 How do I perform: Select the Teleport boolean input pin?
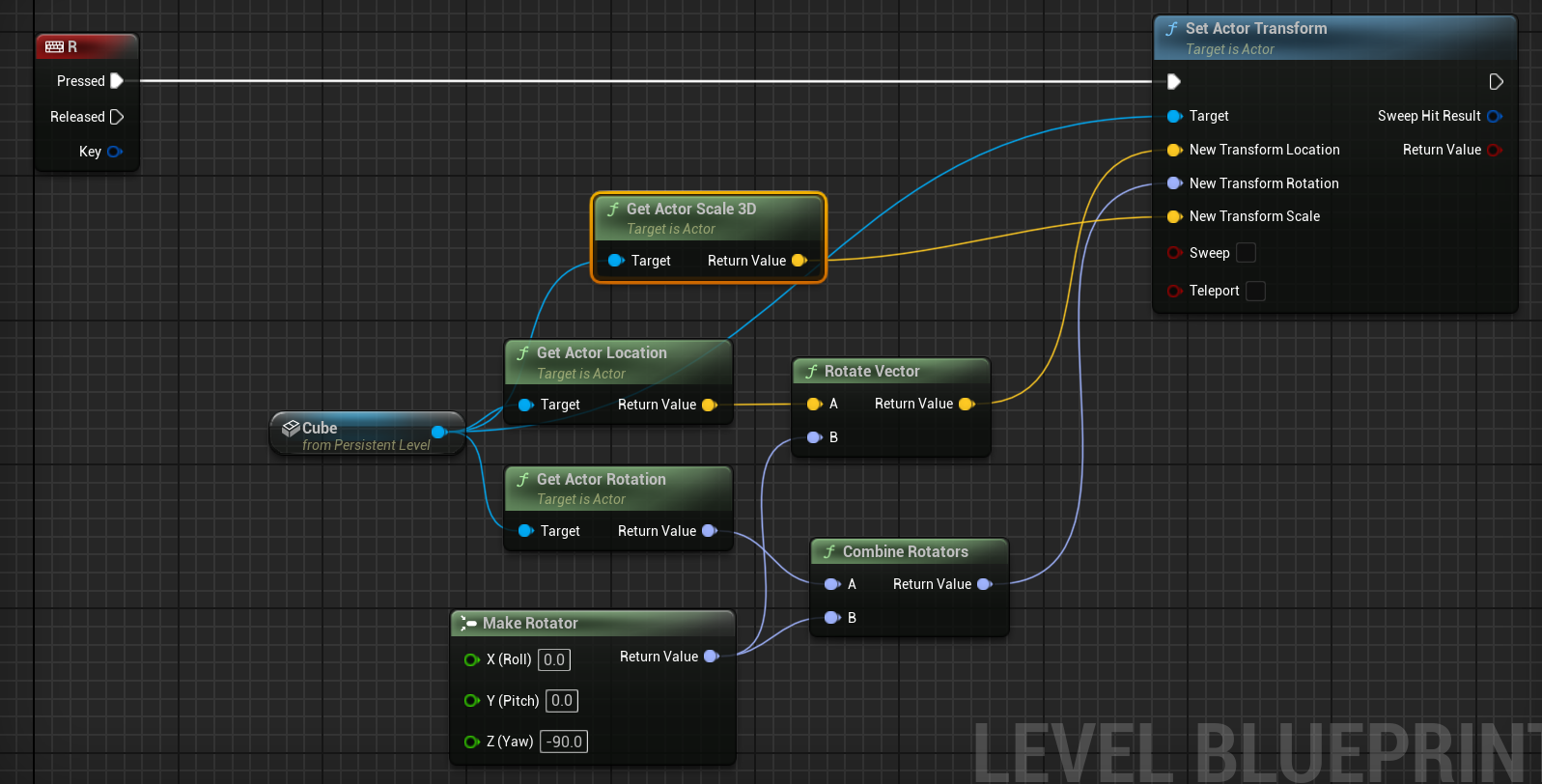point(1175,291)
